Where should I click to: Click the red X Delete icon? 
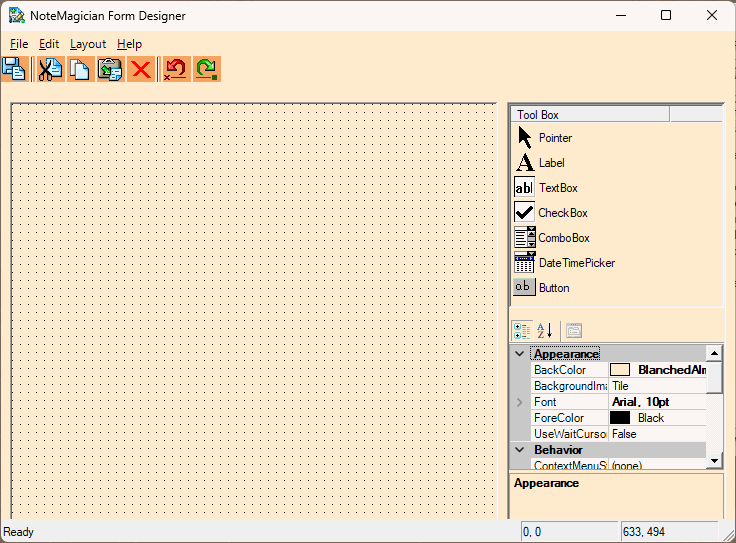(x=141, y=69)
